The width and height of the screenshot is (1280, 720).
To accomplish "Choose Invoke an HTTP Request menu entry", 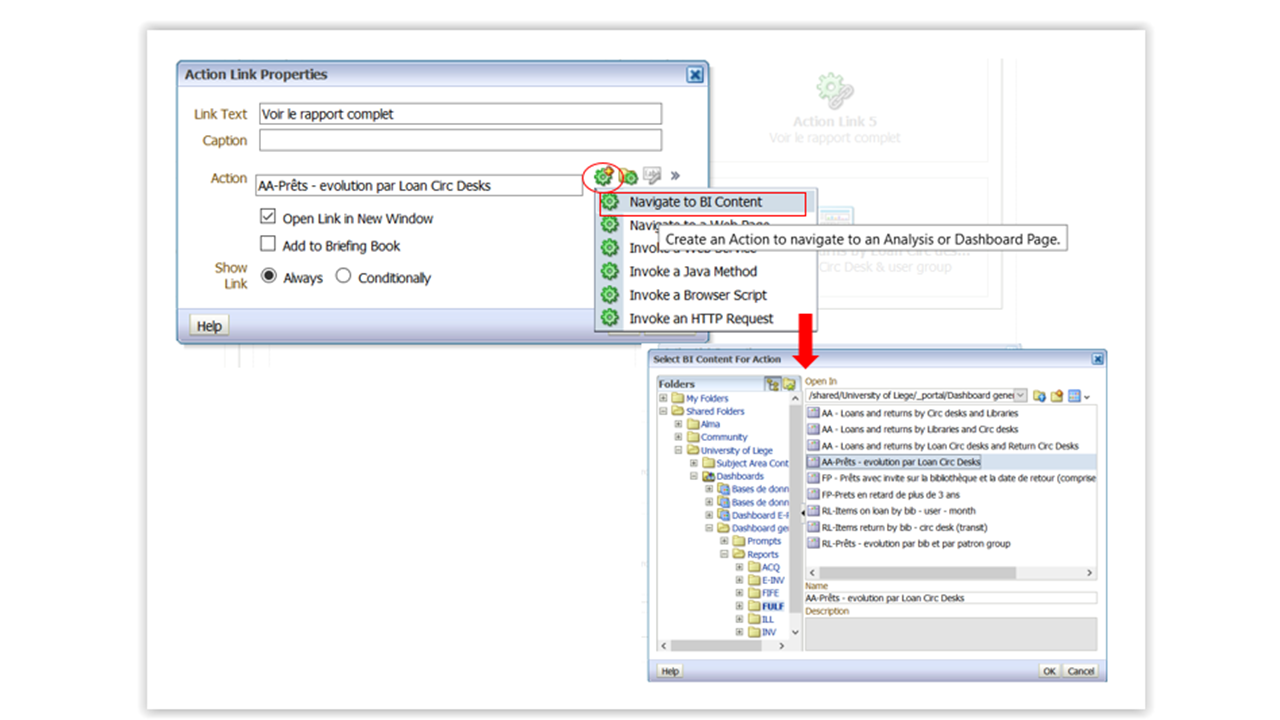I will 701,318.
